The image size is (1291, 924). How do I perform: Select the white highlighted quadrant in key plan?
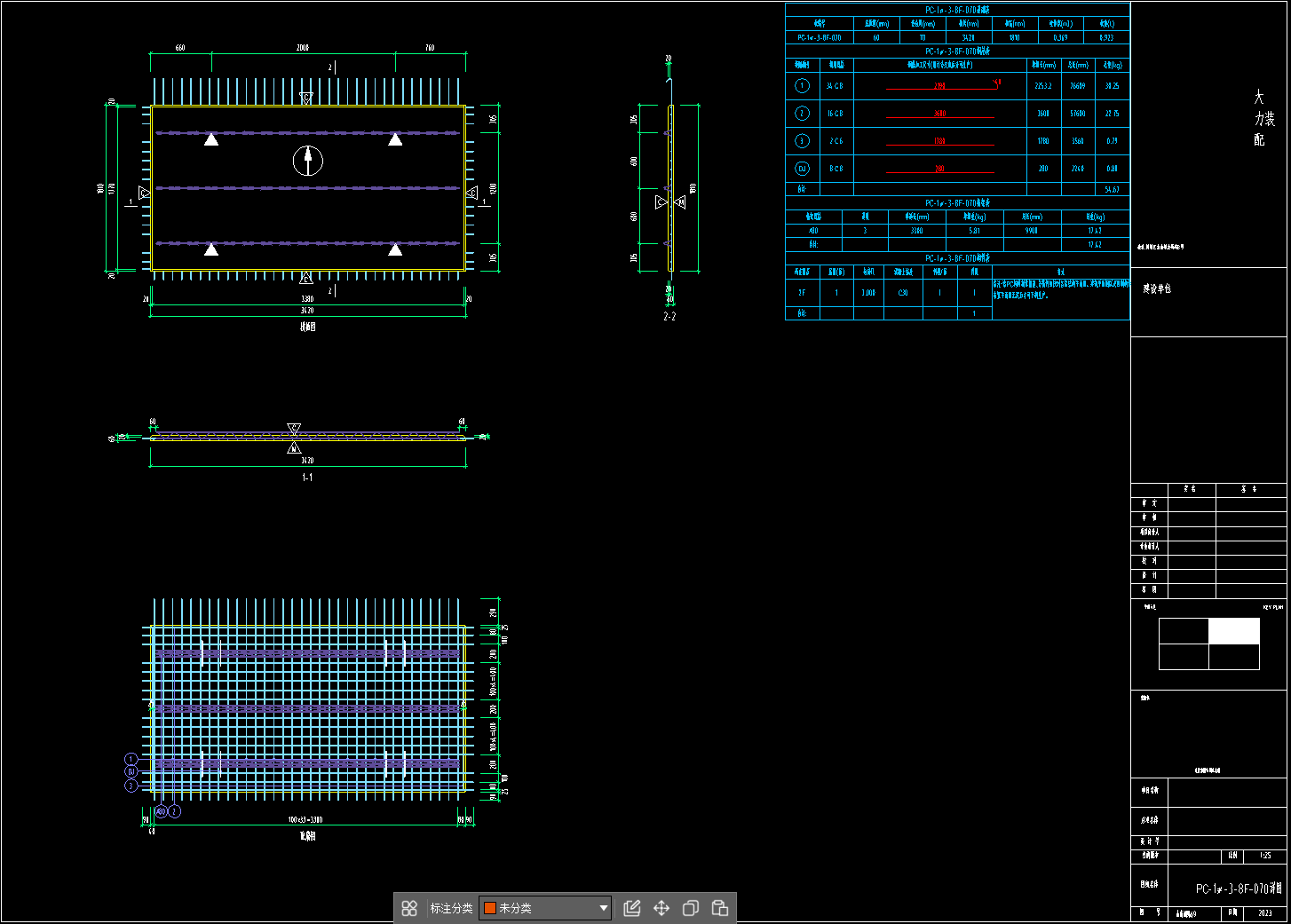coord(1234,631)
